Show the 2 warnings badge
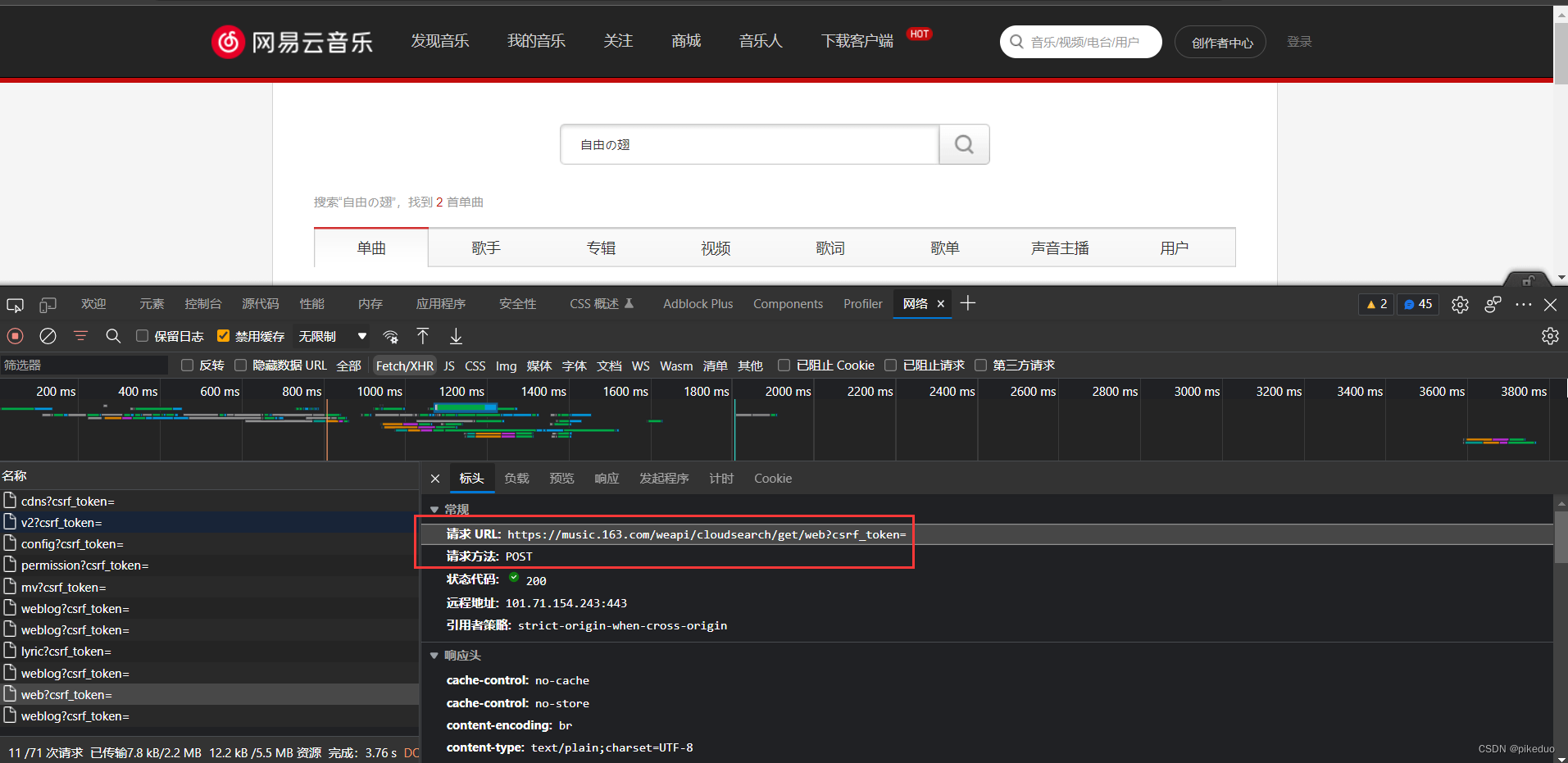 click(x=1376, y=304)
